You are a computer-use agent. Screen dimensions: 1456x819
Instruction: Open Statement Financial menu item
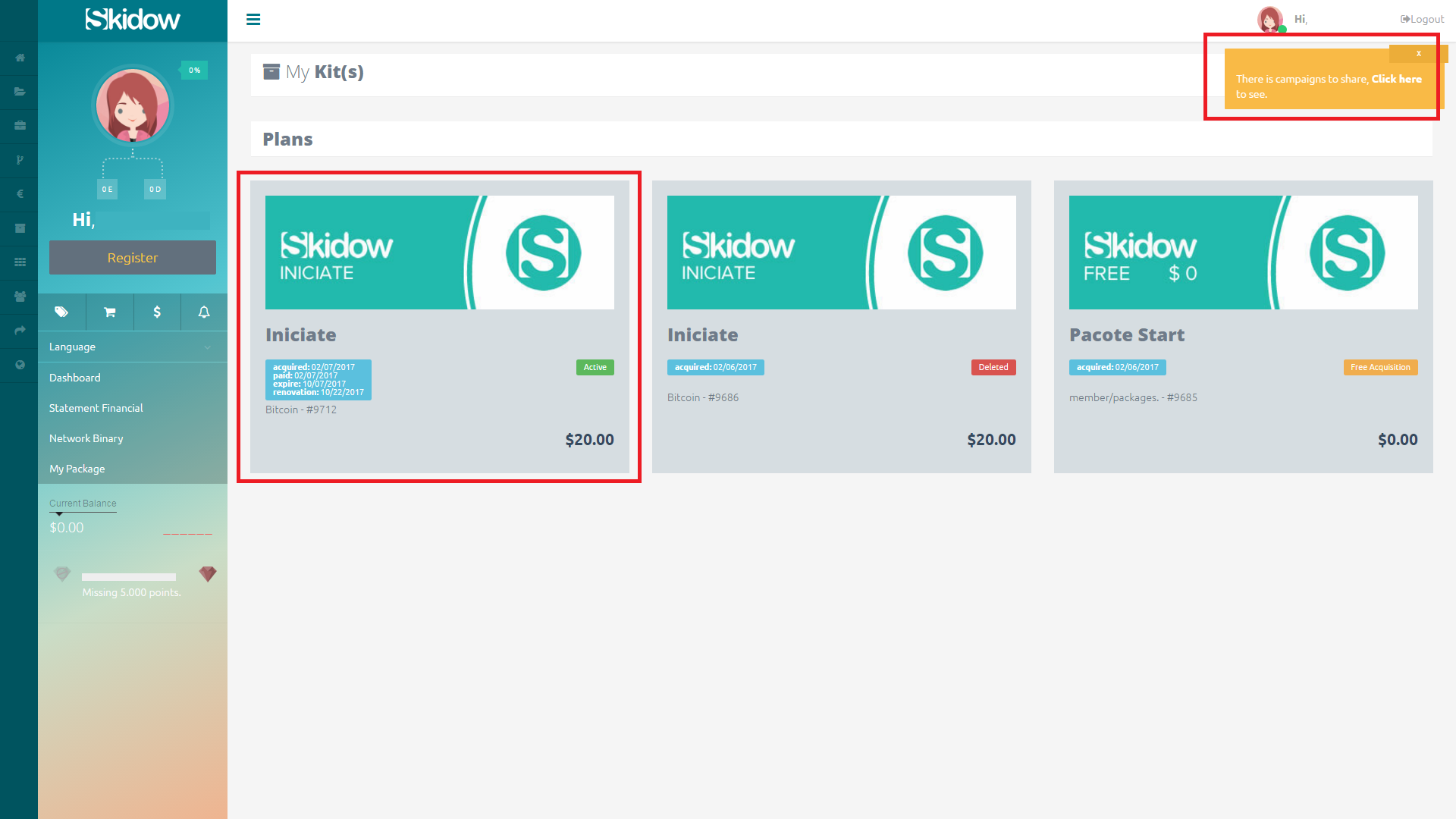coord(133,408)
